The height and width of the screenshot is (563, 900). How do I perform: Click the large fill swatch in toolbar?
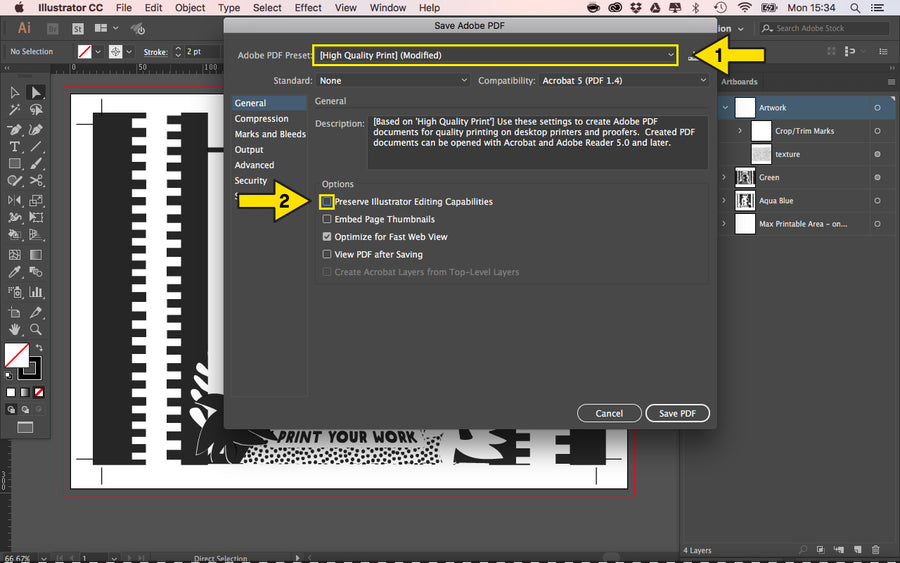(17, 356)
